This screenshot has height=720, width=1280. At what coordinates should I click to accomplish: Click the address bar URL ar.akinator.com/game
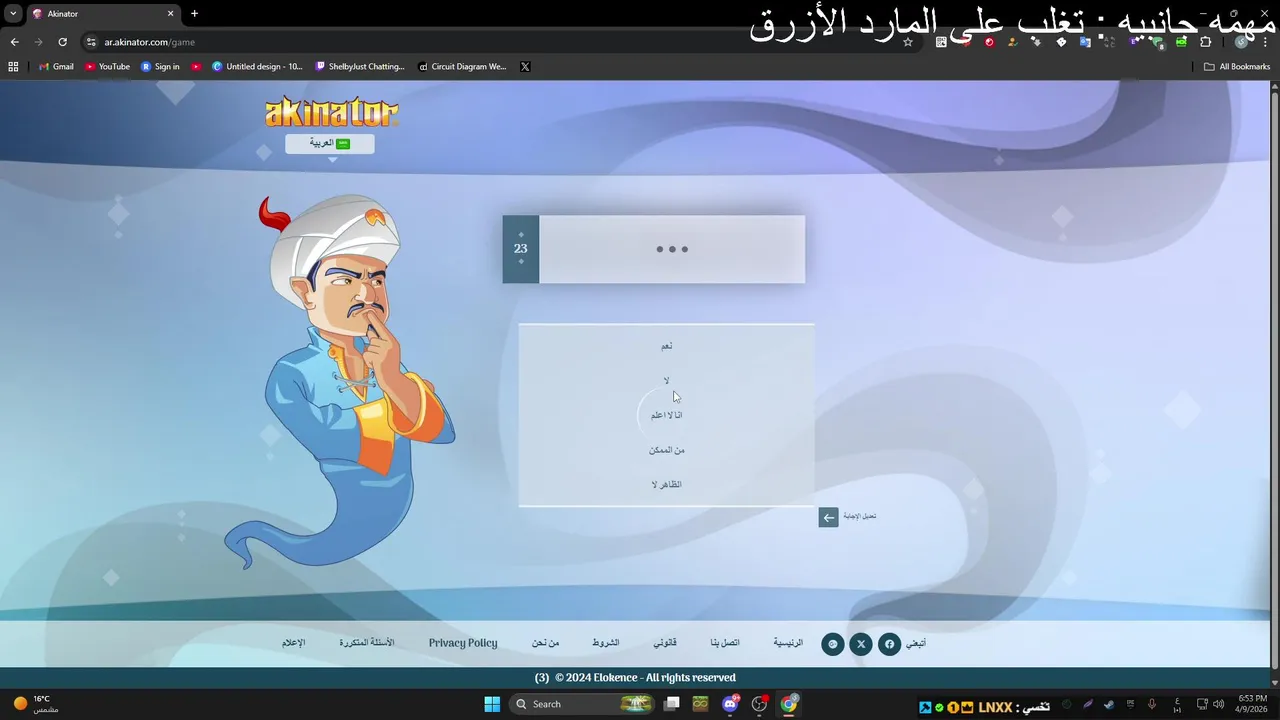[149, 42]
